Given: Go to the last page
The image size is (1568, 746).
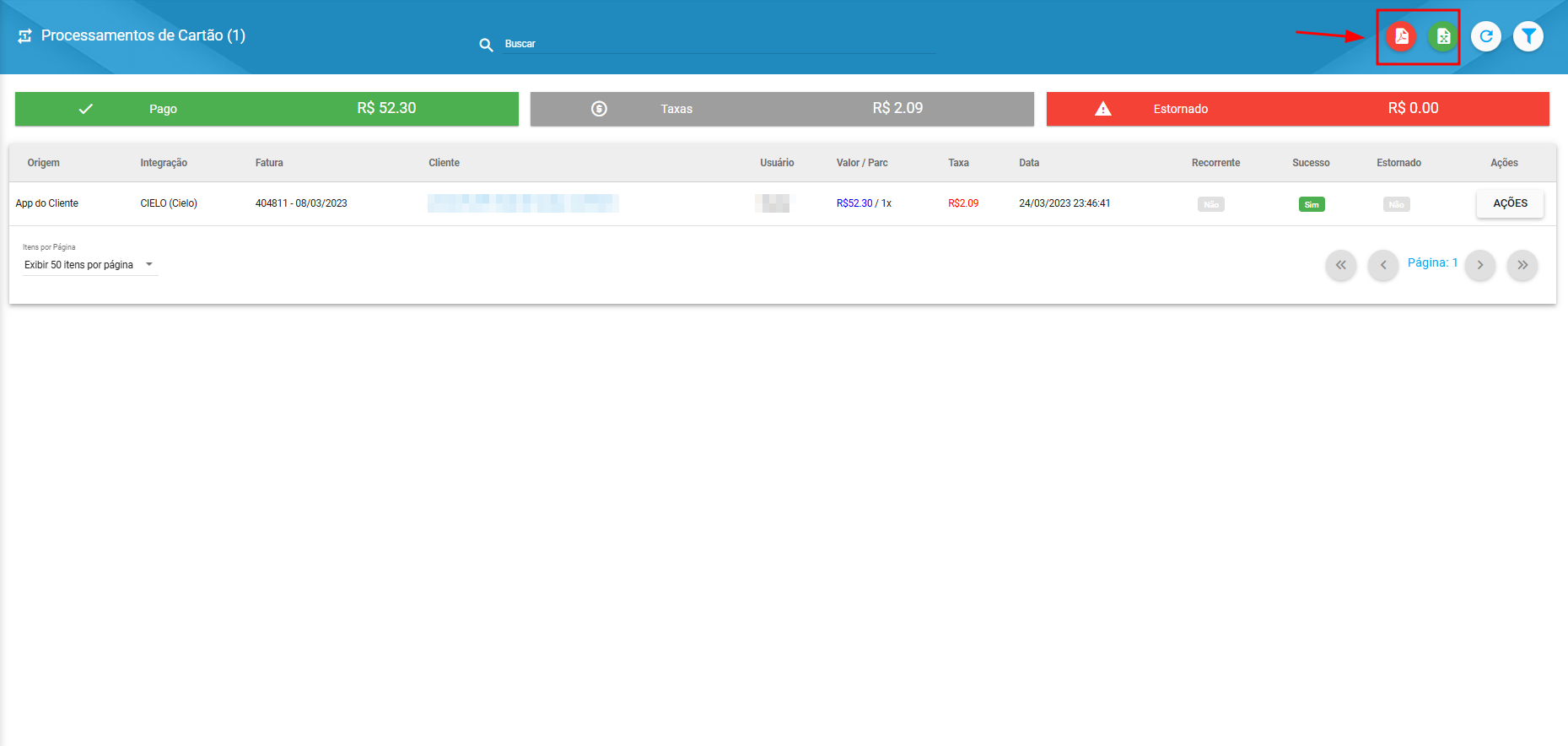Looking at the screenshot, I should [x=1522, y=265].
